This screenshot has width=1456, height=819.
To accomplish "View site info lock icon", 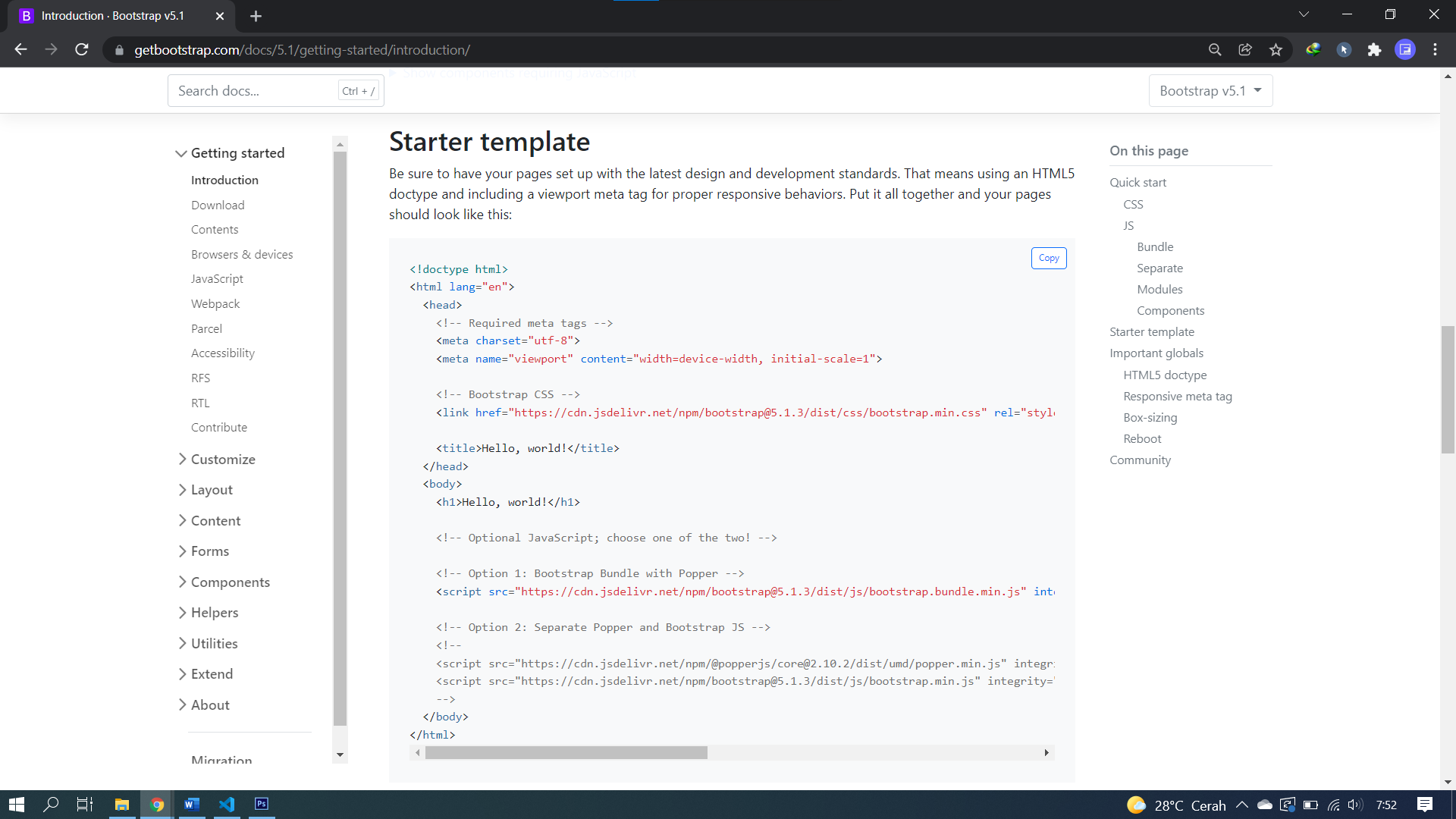I will click(119, 50).
